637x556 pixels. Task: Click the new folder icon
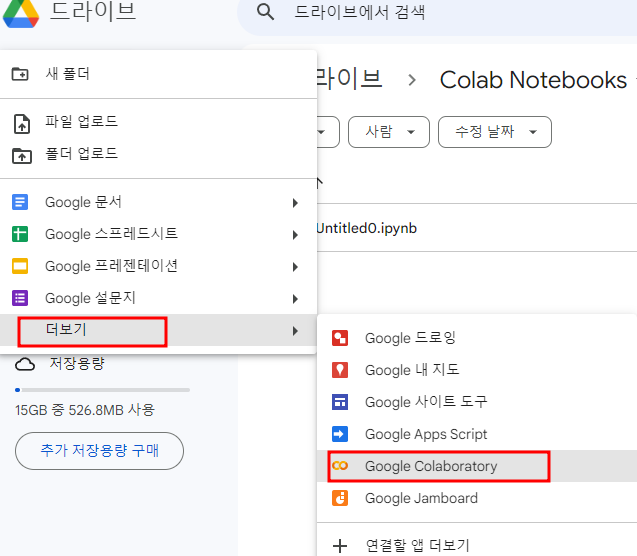20,74
